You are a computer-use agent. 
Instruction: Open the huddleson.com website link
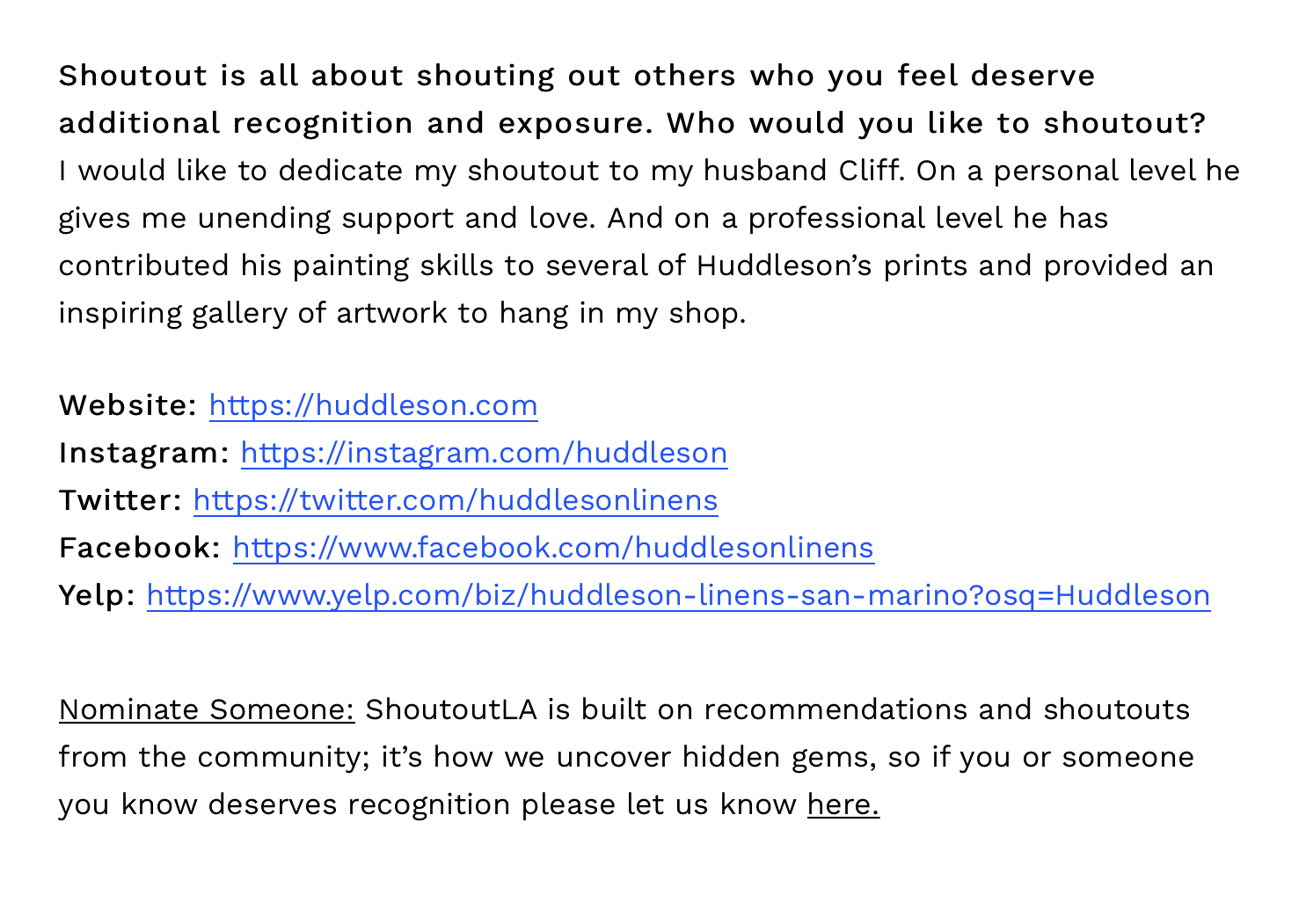pos(373,405)
